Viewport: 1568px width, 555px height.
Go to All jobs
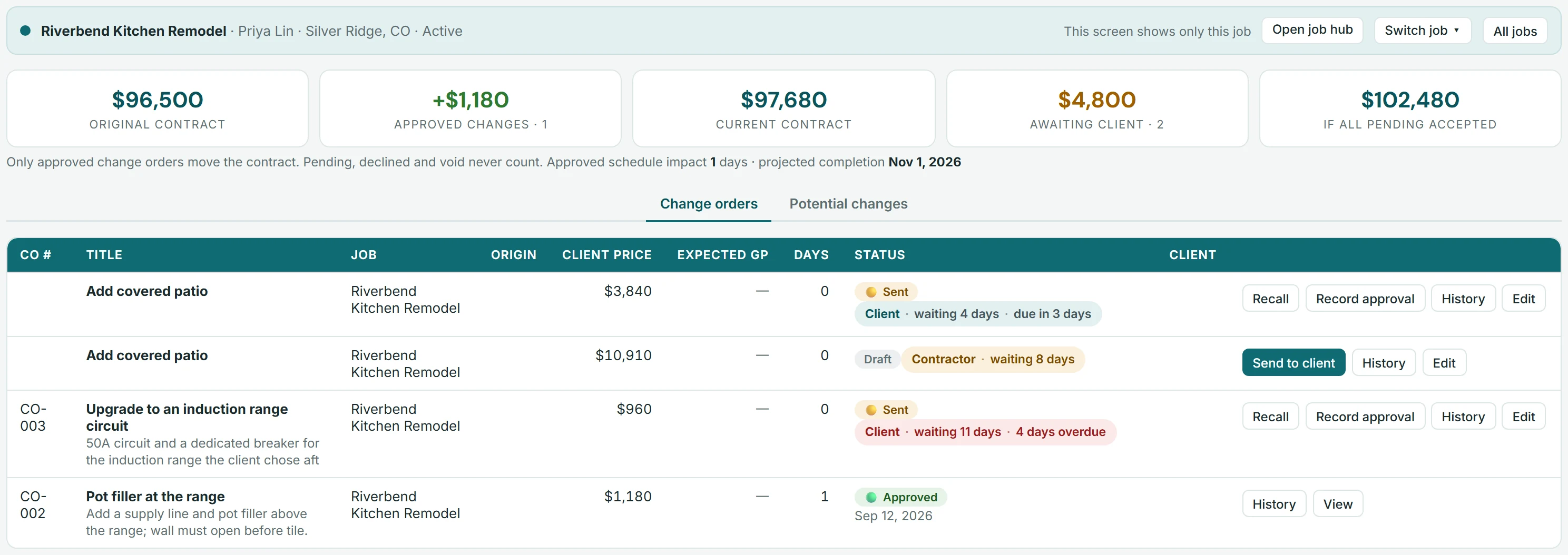(1514, 31)
